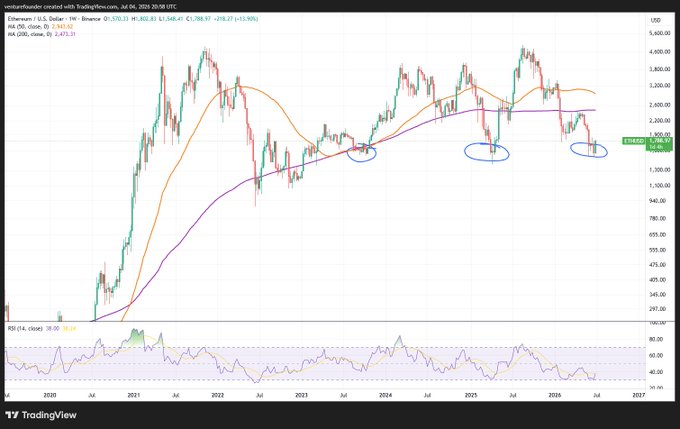Click the 2025 label on time axis
680x429 pixels.
point(471,395)
